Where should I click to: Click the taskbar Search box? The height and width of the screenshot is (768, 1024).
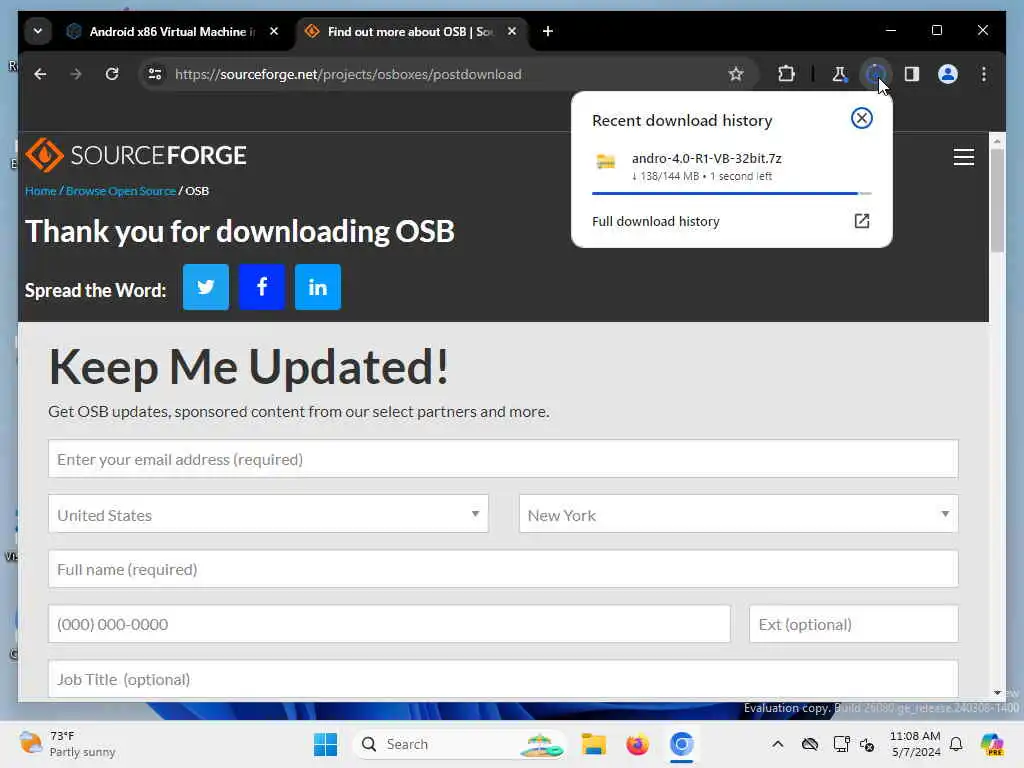pyautogui.click(x=458, y=744)
